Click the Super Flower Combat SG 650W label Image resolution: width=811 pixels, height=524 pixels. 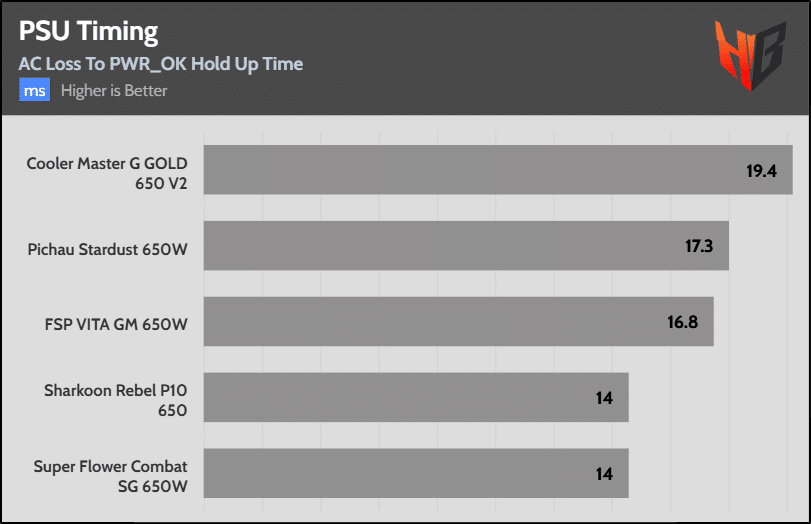click(111, 476)
